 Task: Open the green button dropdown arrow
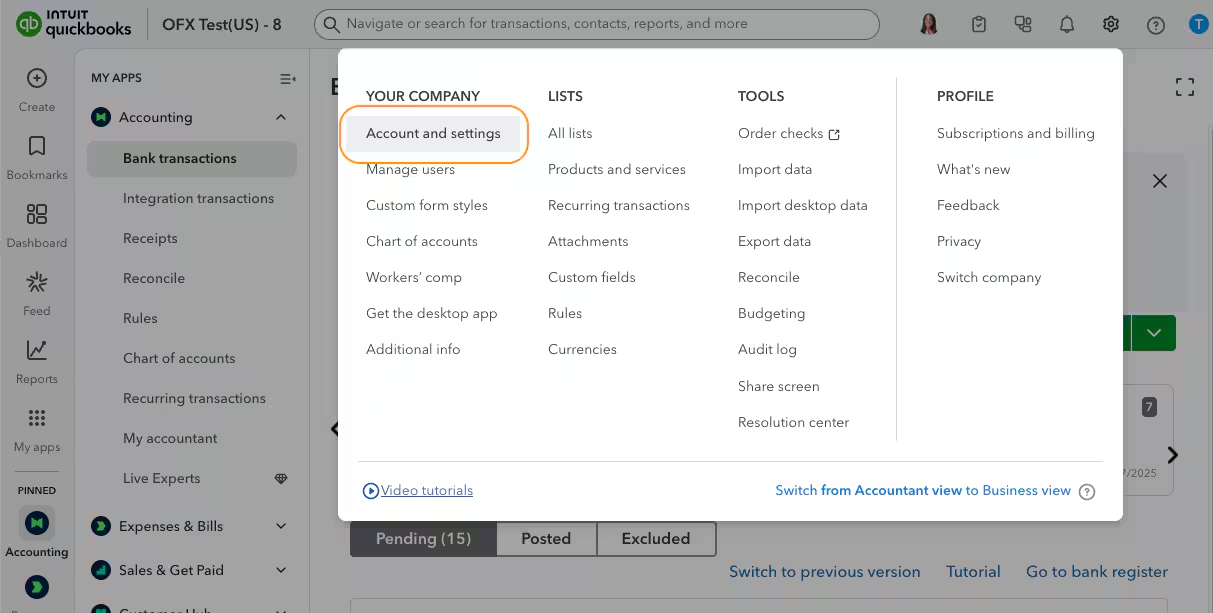(1154, 333)
